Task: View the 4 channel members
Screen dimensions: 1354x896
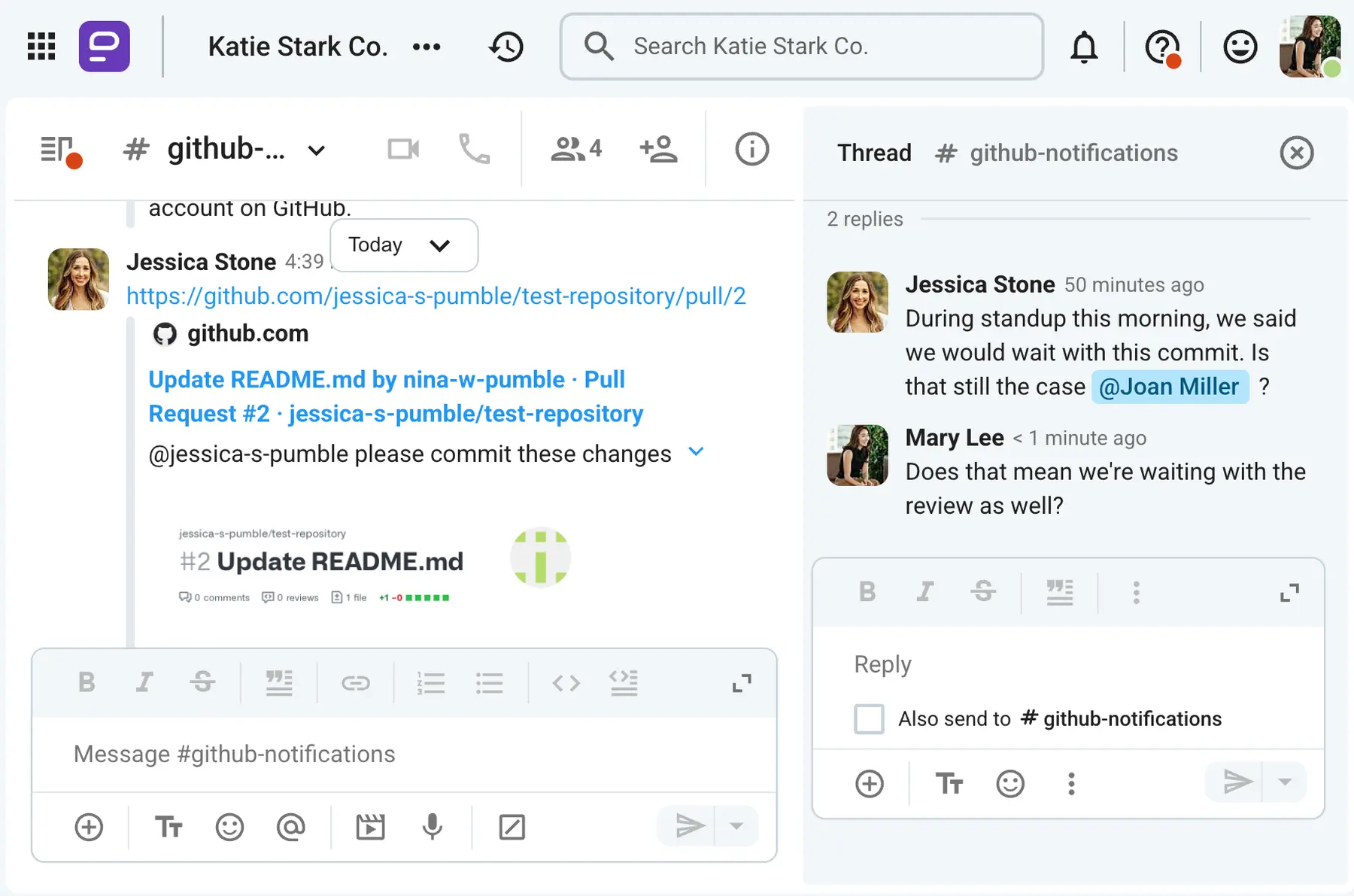Action: click(576, 149)
